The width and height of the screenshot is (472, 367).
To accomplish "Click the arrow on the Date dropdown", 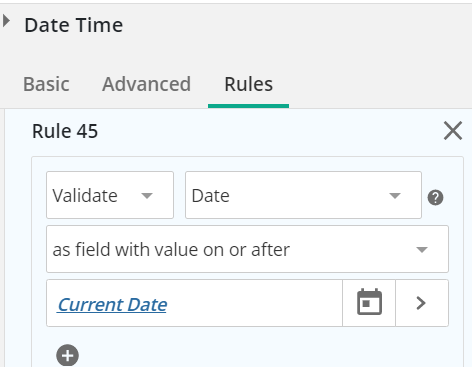I will 395,196.
